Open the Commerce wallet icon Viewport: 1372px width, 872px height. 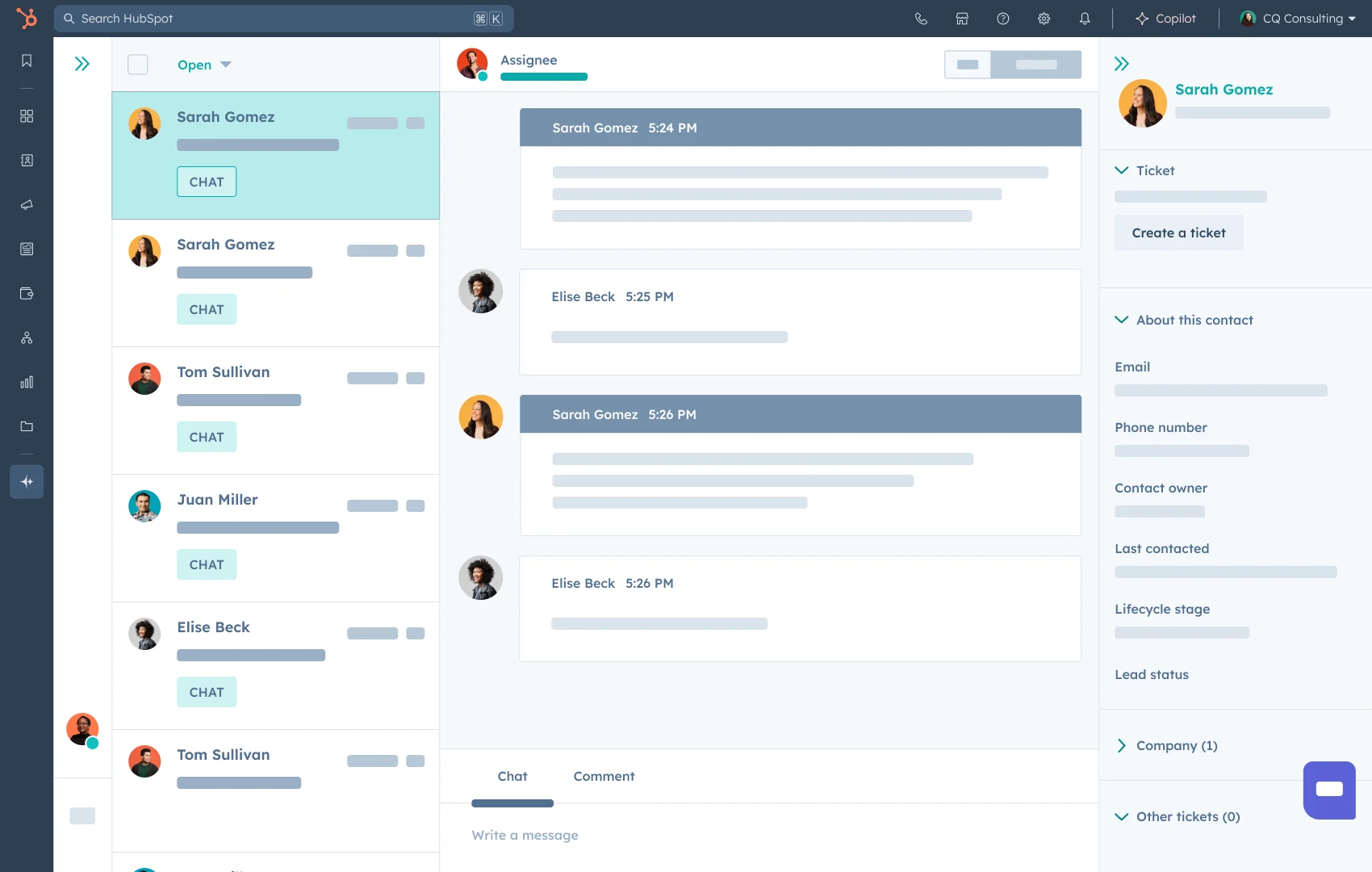pos(27,294)
